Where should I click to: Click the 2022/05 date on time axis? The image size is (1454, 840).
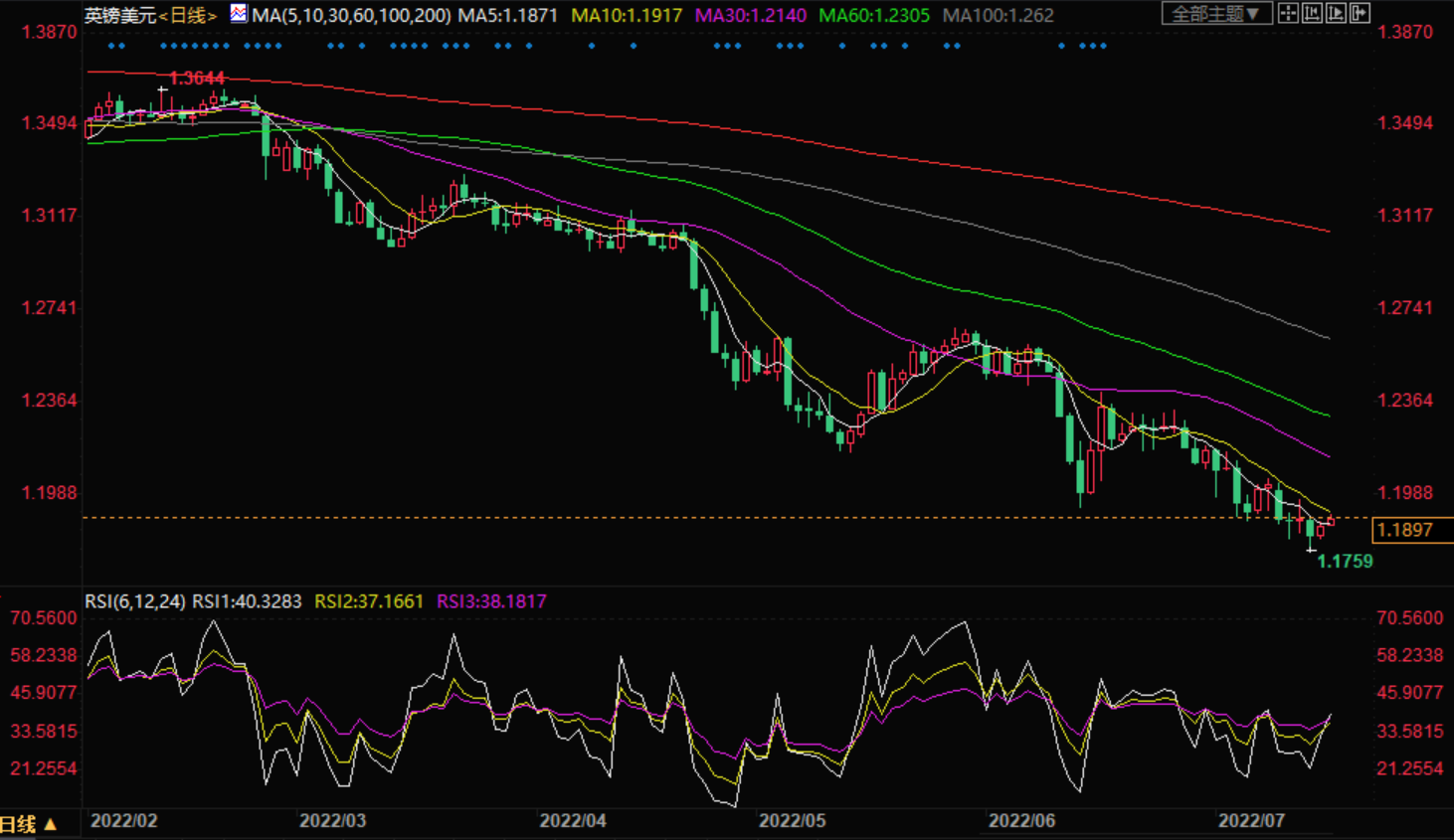click(792, 821)
